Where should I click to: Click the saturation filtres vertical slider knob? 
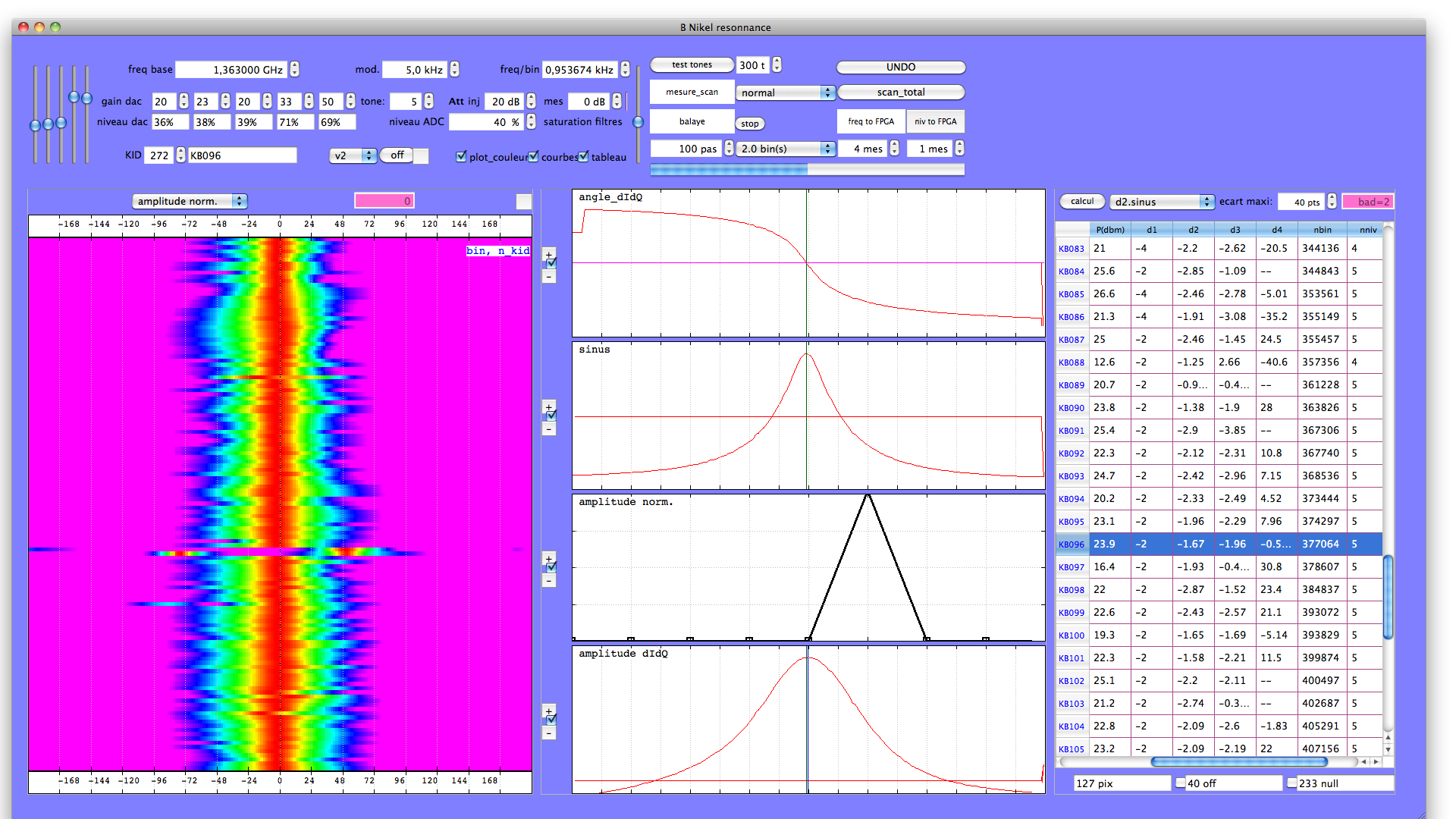click(638, 121)
